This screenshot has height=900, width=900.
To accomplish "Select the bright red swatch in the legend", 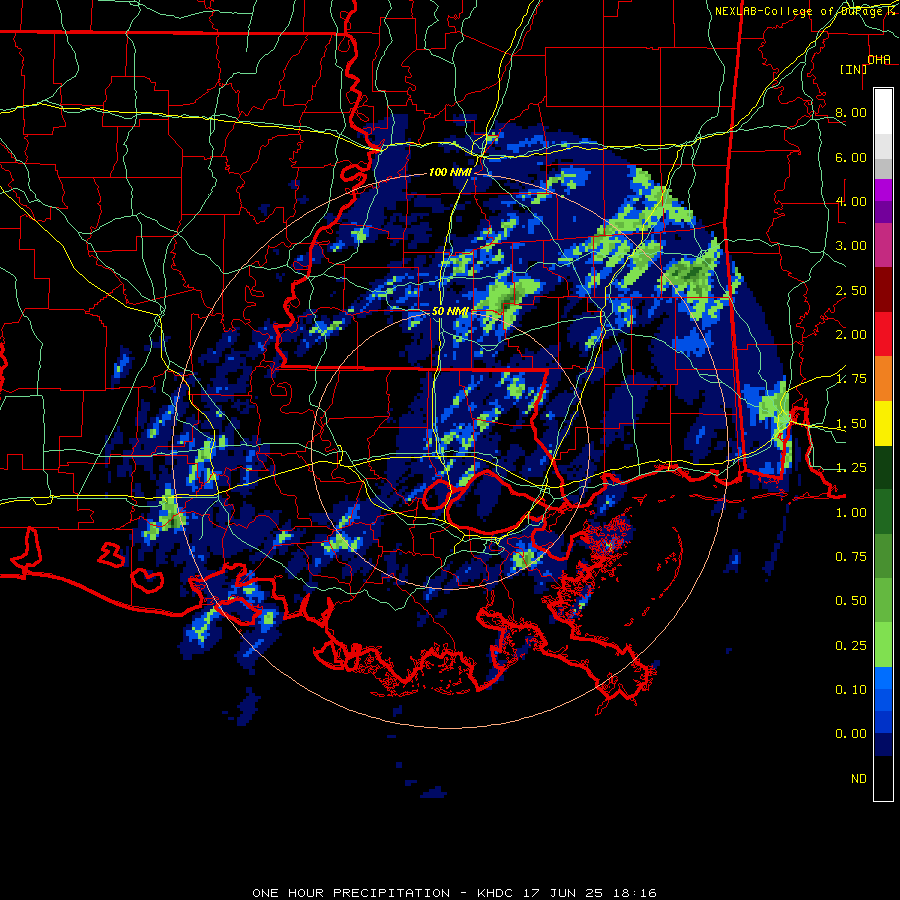I will coord(883,335).
